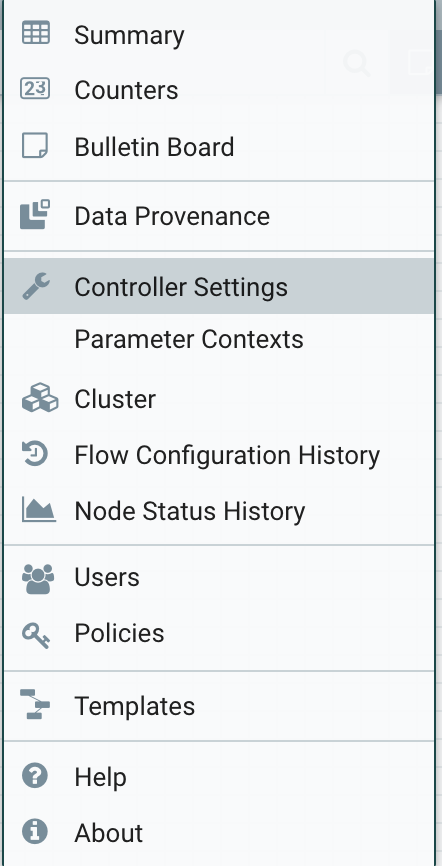Click the Cluster cubes icon

(x=40, y=398)
